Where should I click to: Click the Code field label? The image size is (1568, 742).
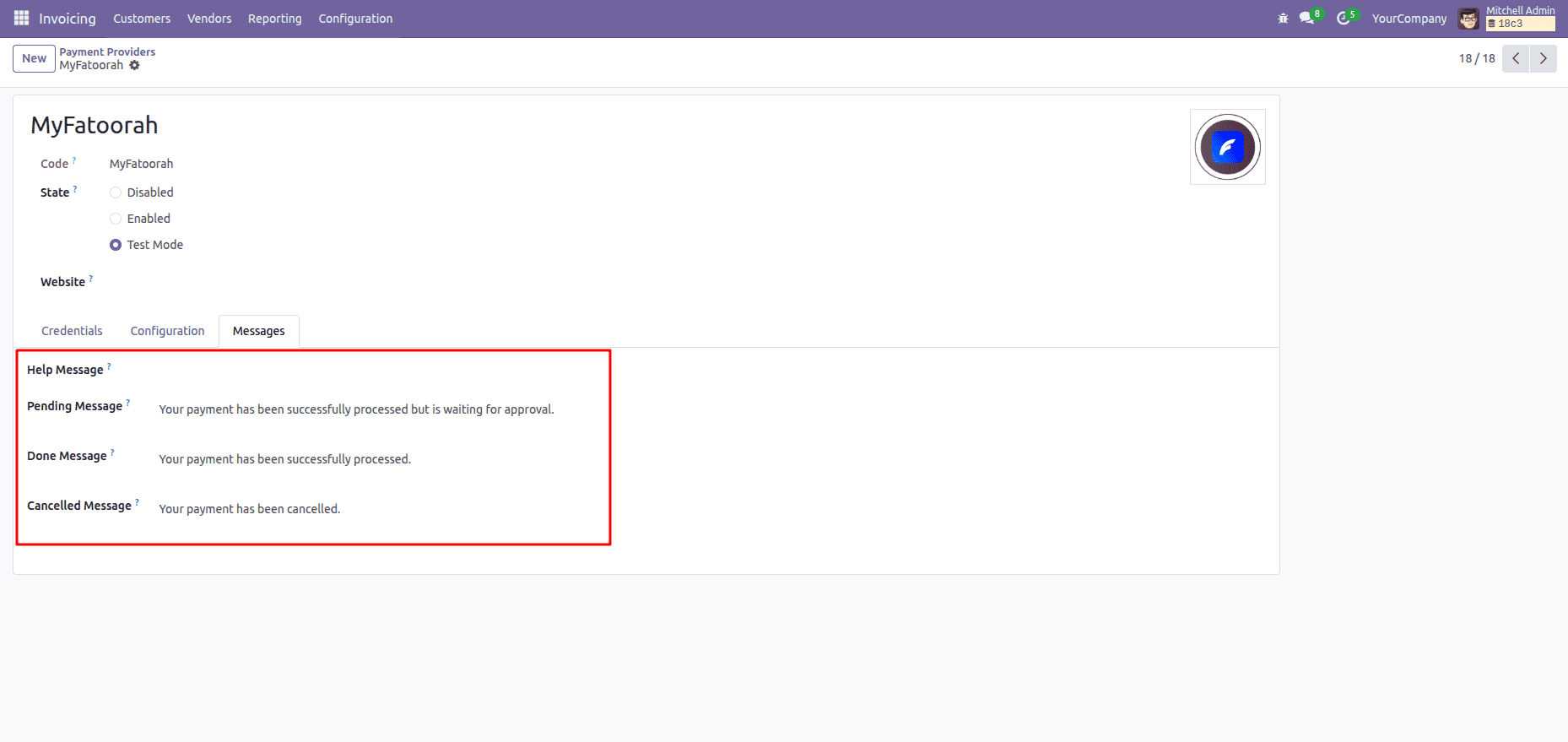click(x=54, y=164)
